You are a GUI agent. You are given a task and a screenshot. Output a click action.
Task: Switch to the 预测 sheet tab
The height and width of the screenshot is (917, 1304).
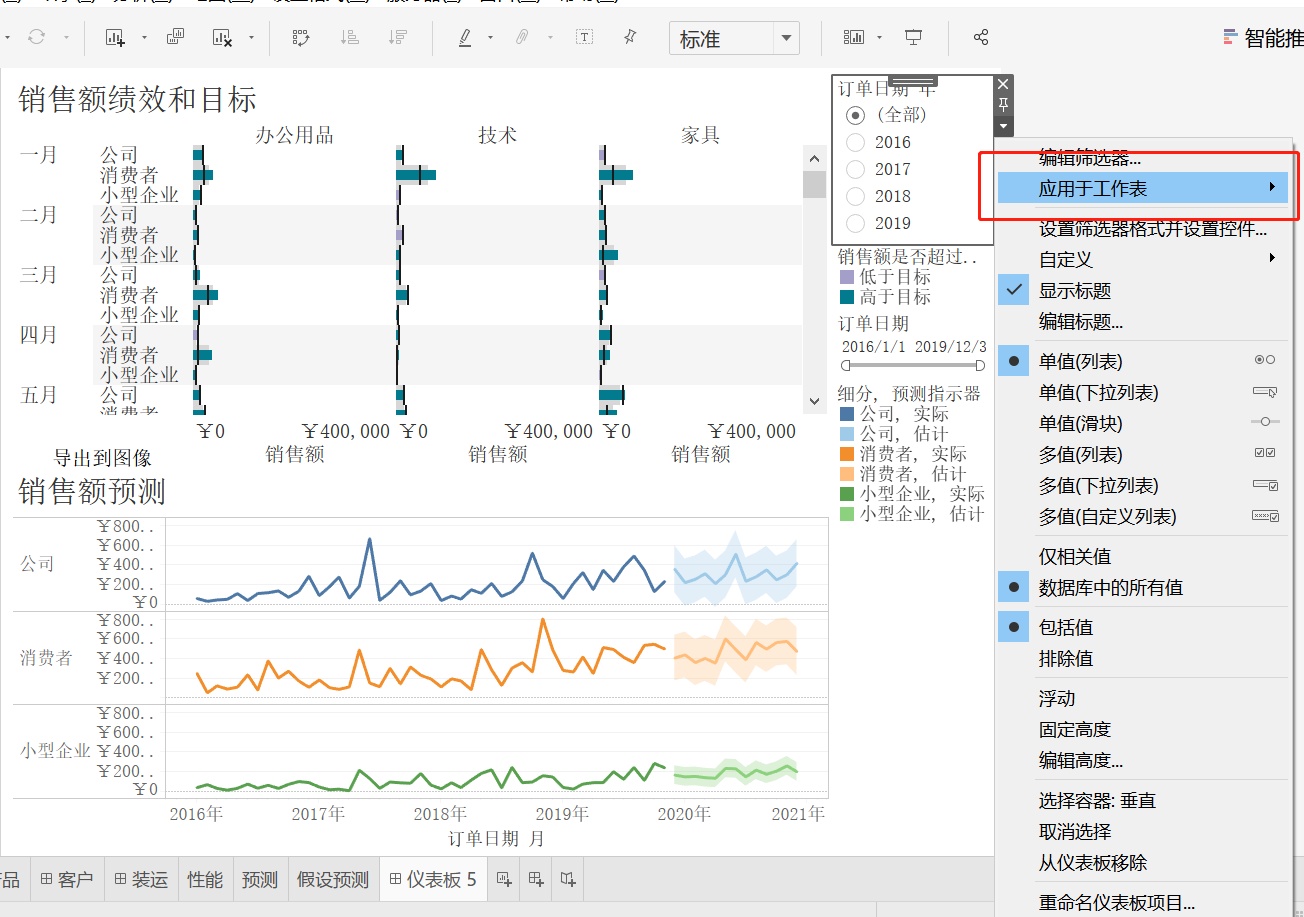coord(260,879)
